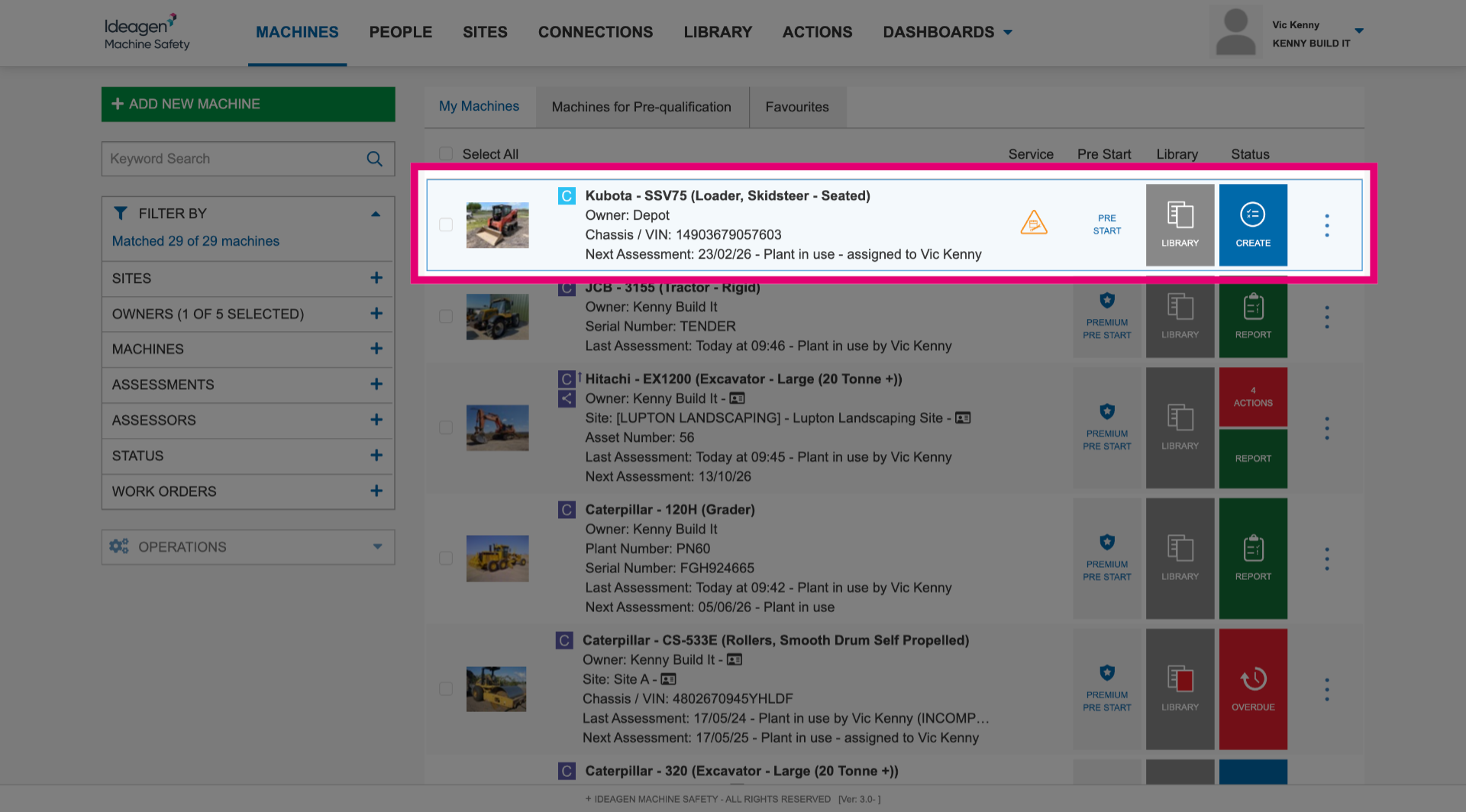Open Hitachi - EX1200 machine title

[x=744, y=379]
